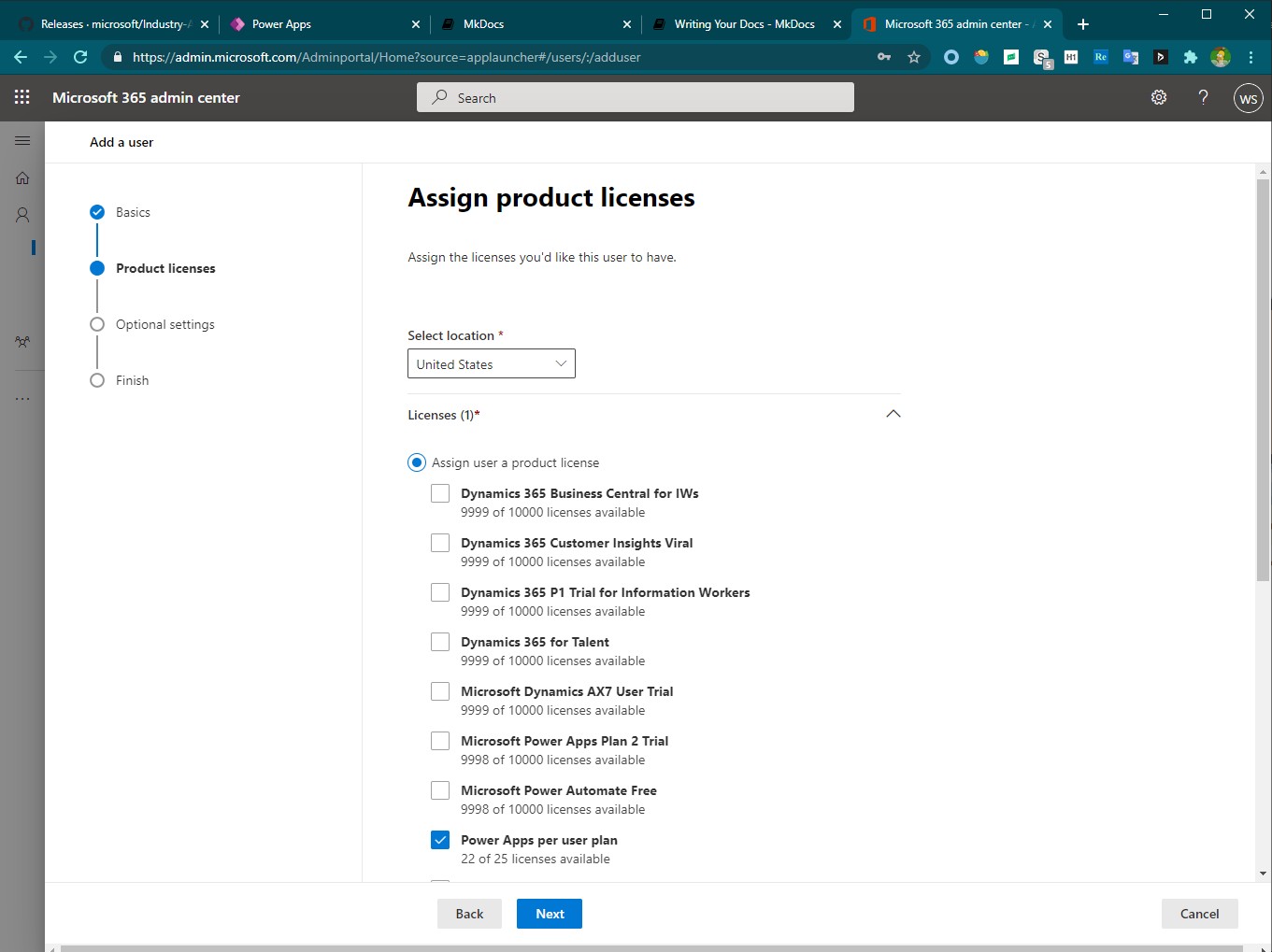Check Microsoft Power Automate Free license
1272x952 pixels.
click(x=440, y=790)
